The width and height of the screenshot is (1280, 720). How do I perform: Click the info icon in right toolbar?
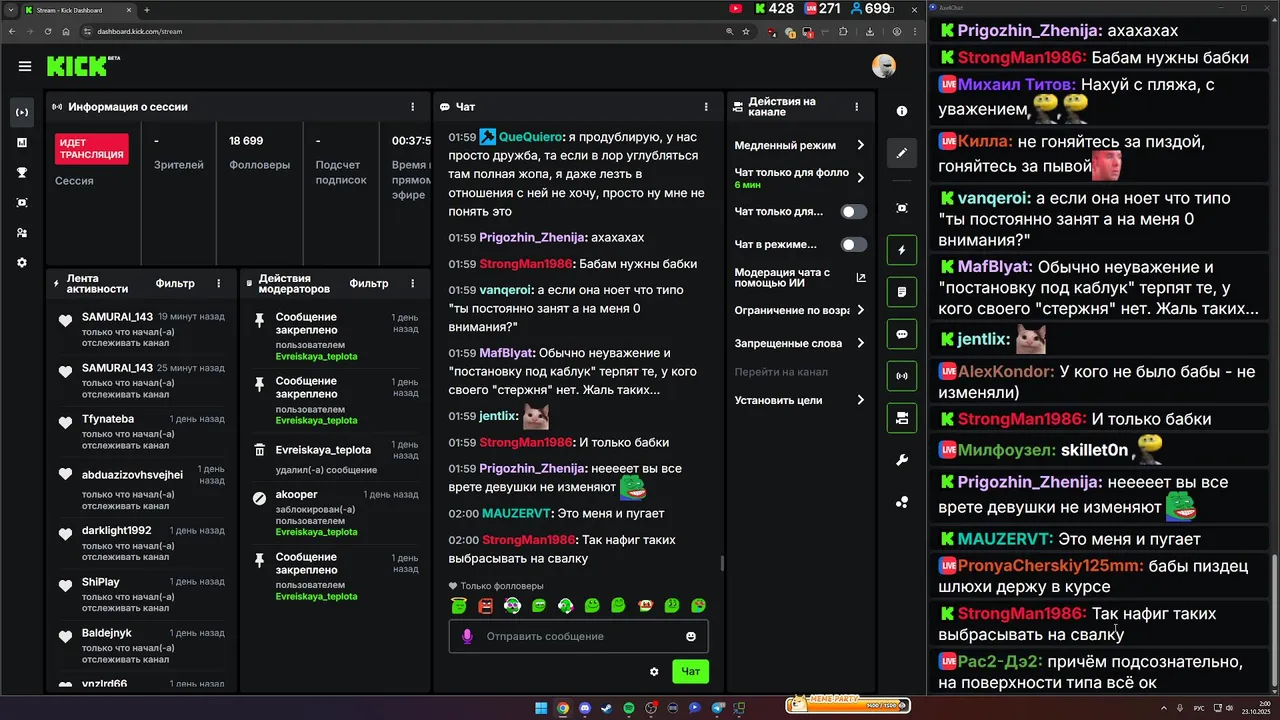click(x=902, y=111)
